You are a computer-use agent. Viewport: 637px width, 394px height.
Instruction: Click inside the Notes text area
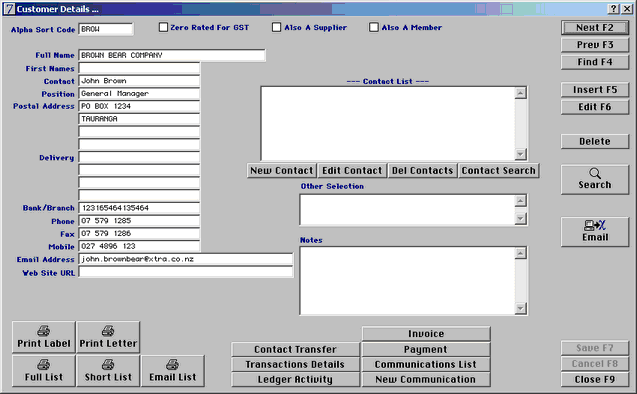click(407, 281)
